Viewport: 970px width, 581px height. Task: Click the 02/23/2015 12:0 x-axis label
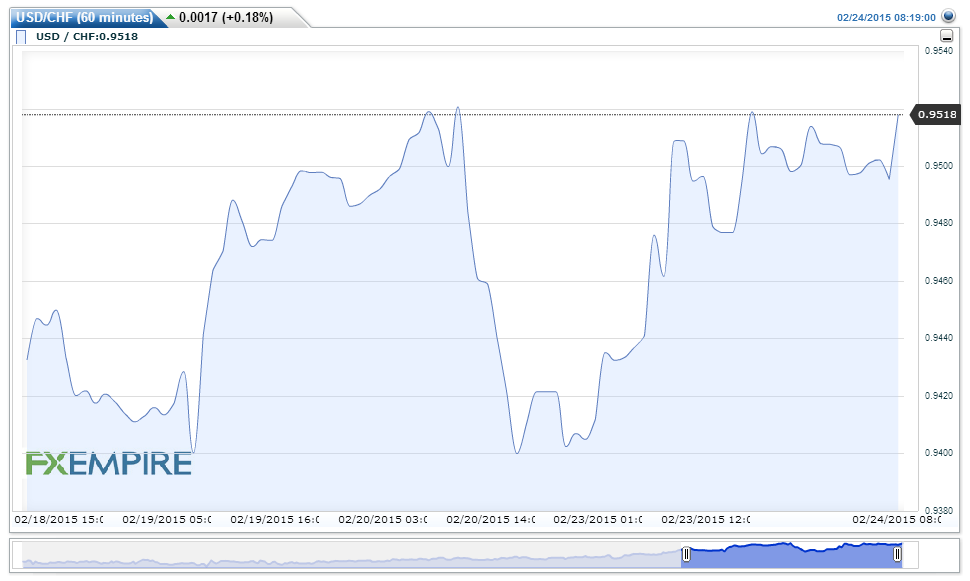pyautogui.click(x=706, y=520)
